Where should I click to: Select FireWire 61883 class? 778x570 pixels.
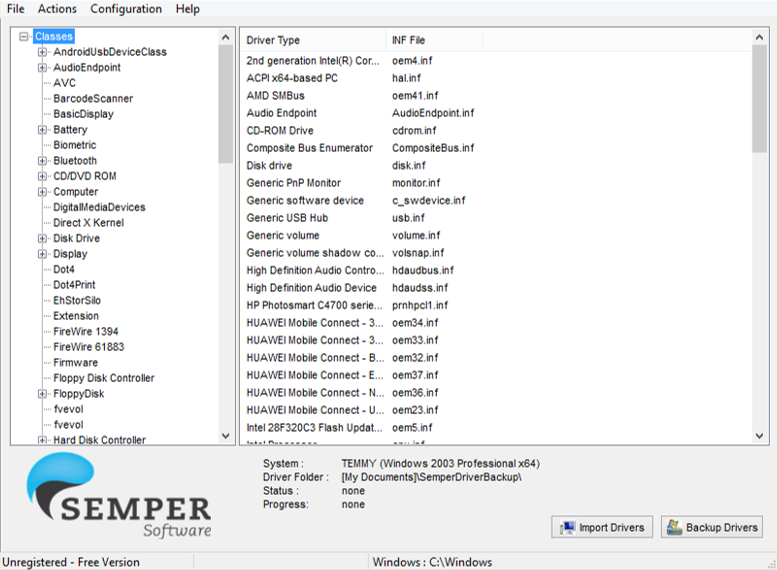point(89,347)
